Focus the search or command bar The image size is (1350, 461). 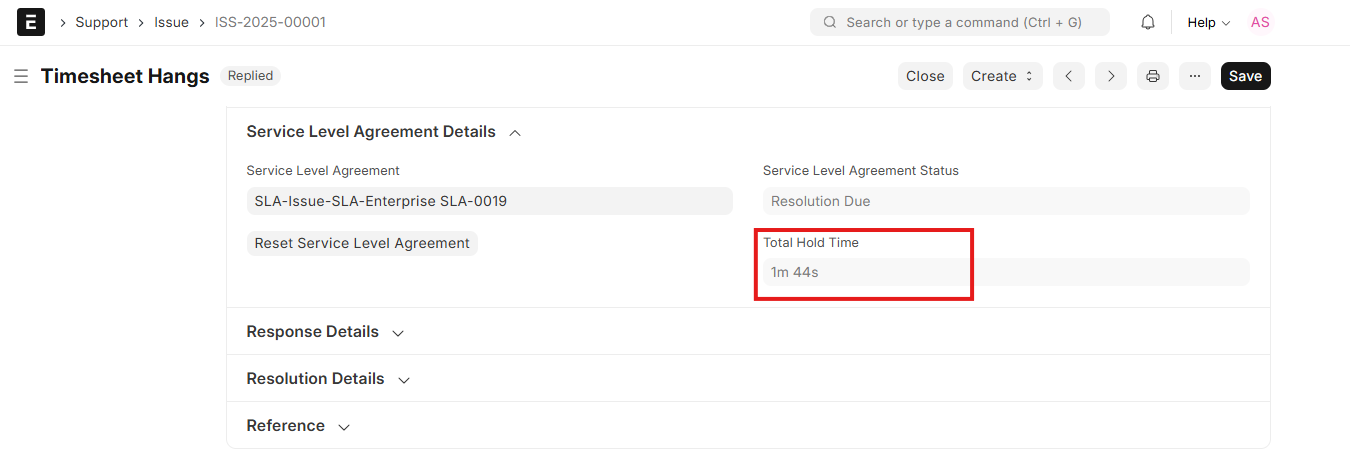960,22
